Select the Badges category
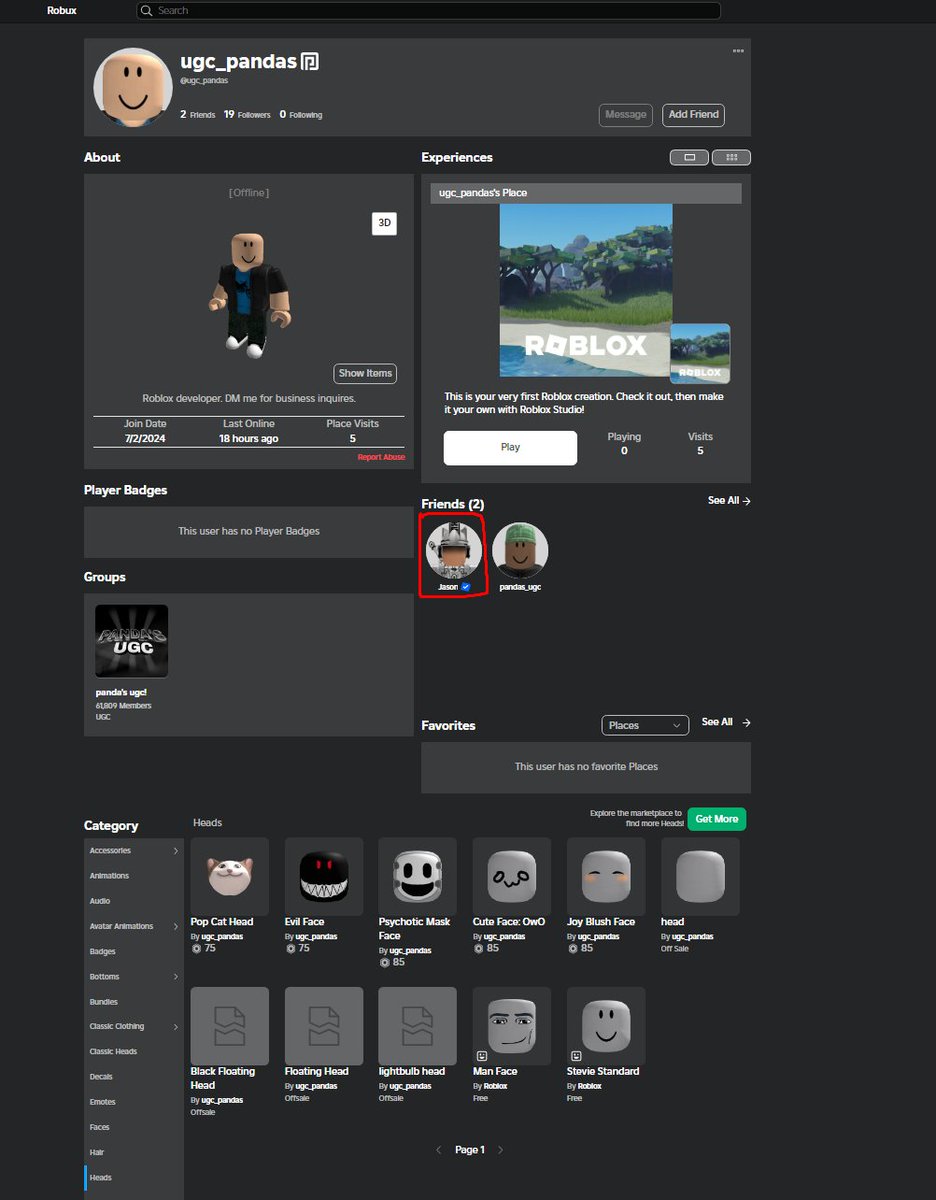 [x=134, y=951]
